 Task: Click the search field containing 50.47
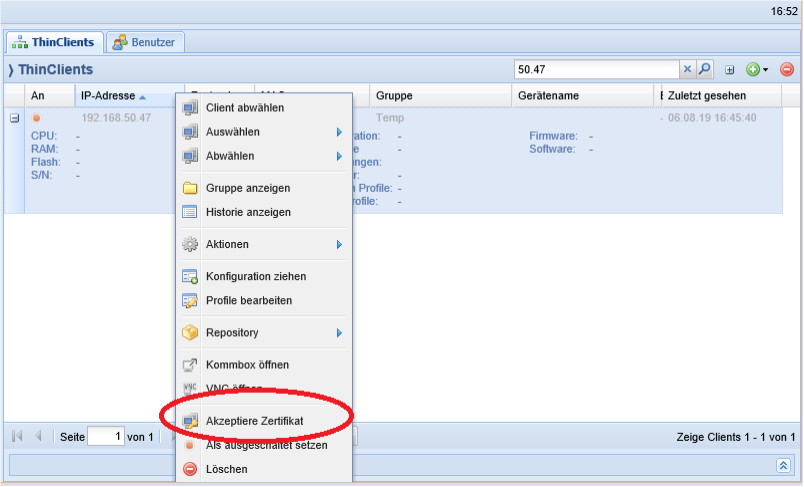click(595, 70)
